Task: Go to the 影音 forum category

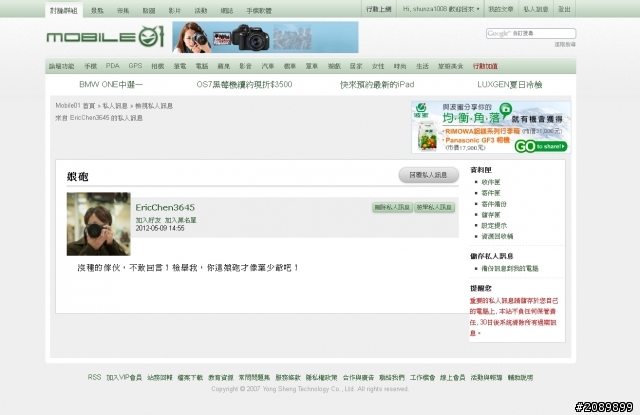Action: coord(246,66)
